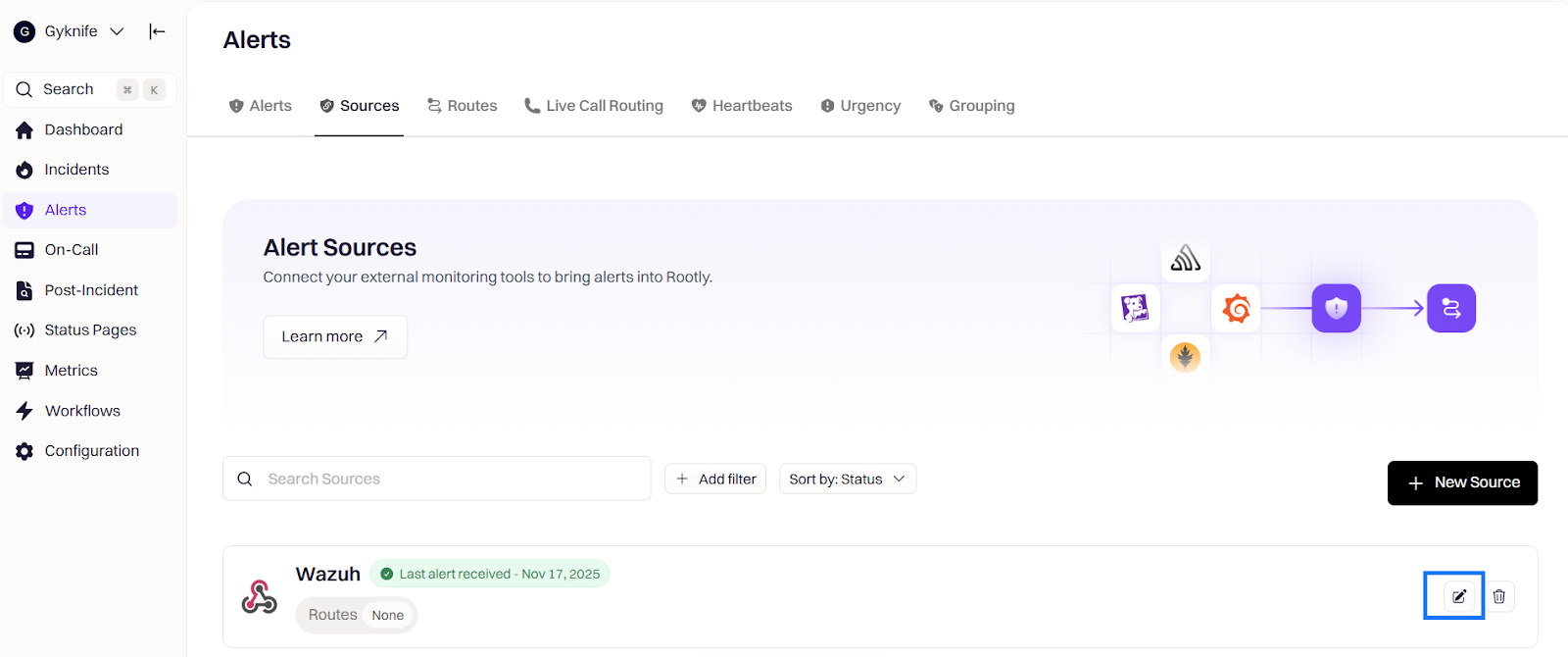
Task: Open the Sort by: Status dropdown
Action: point(848,479)
